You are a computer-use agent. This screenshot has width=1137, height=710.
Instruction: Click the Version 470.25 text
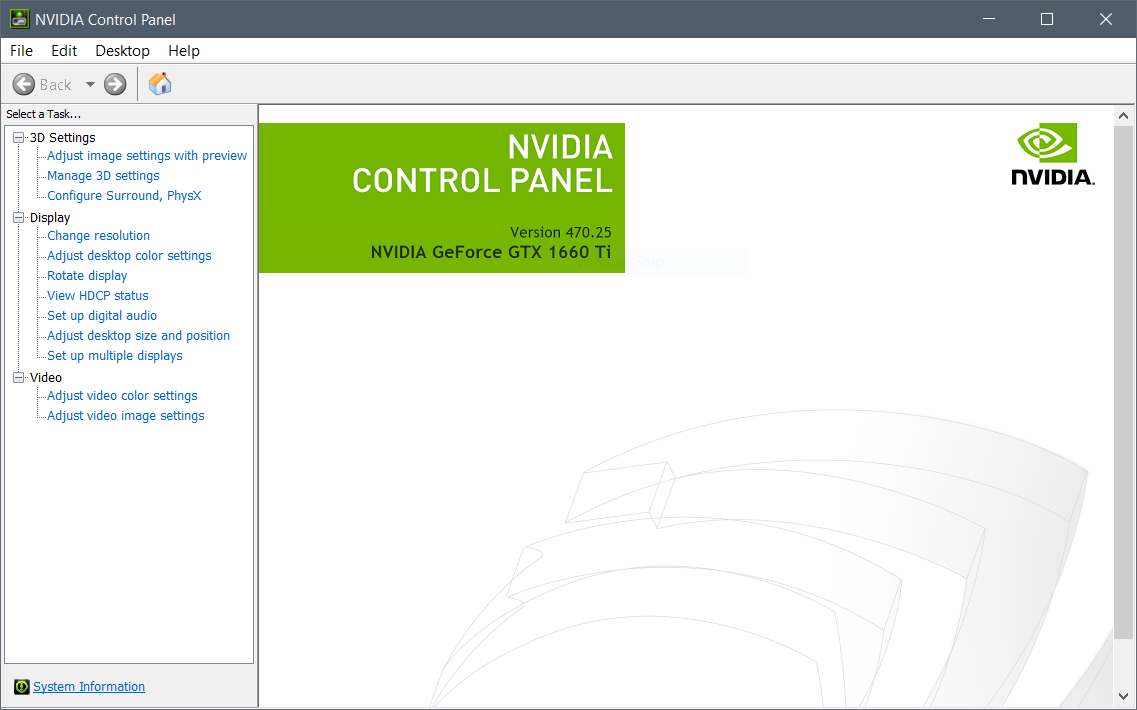click(x=561, y=232)
